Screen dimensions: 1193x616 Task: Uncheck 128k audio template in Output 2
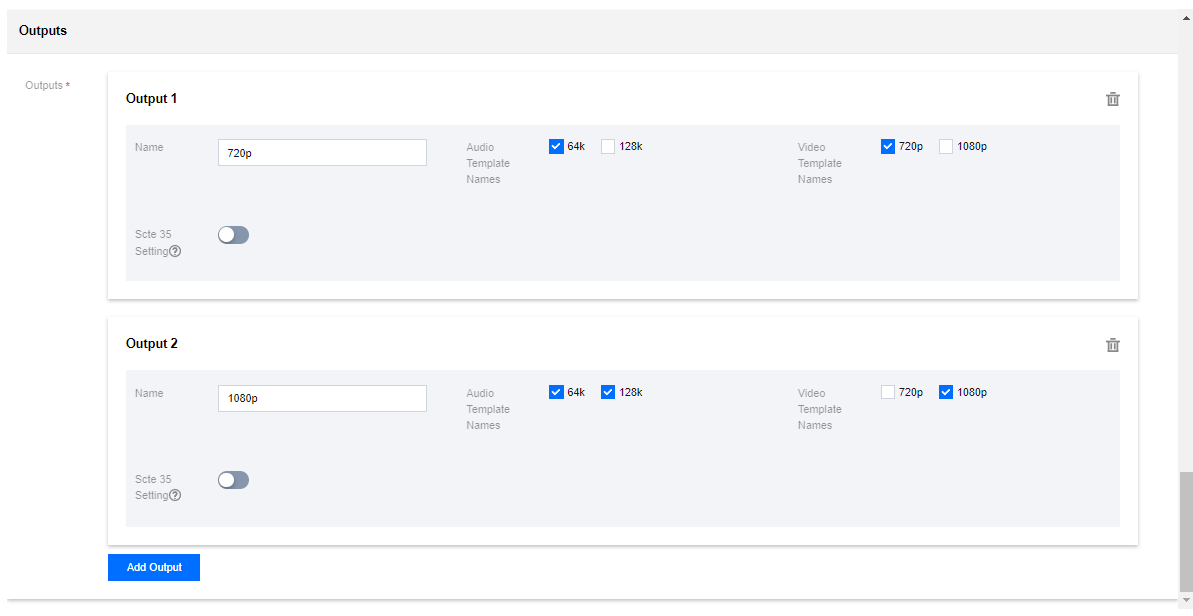pyautogui.click(x=608, y=392)
